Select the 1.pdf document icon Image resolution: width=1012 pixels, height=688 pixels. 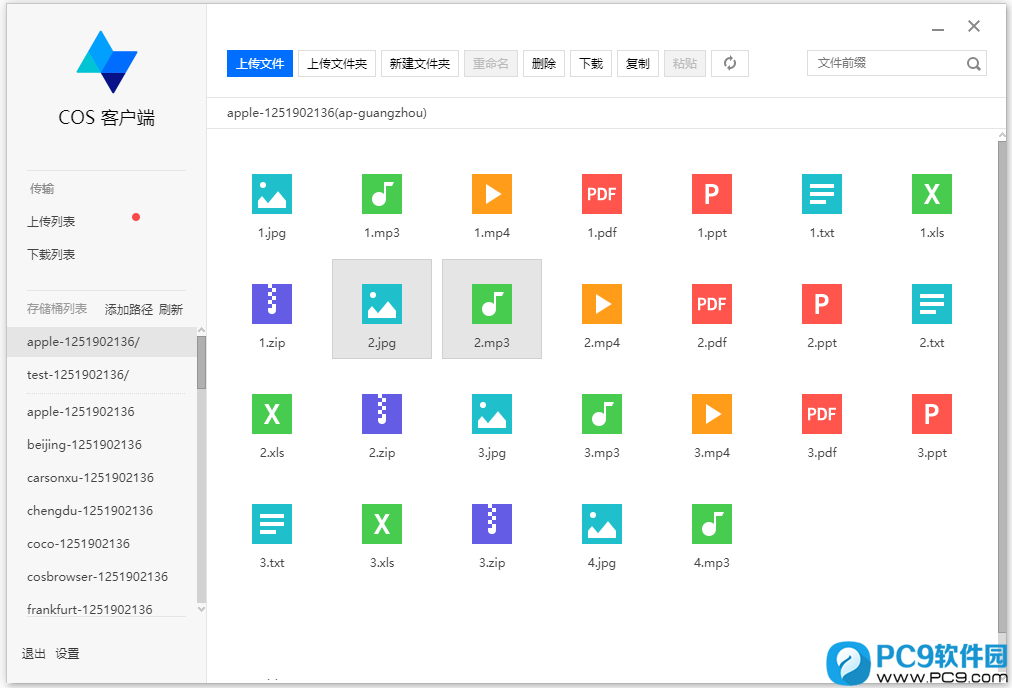[x=602, y=194]
